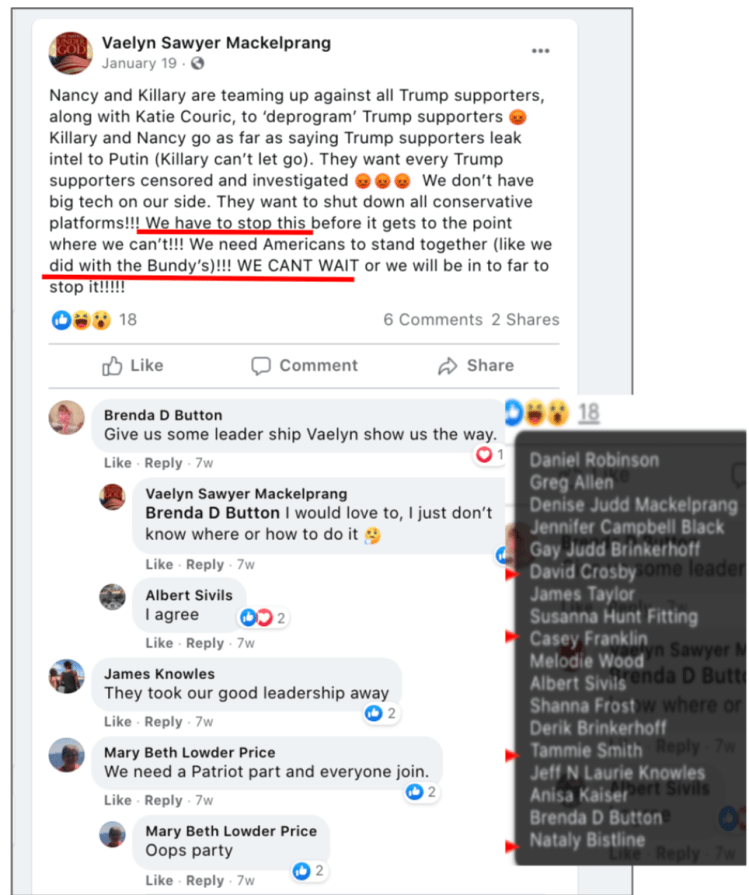Click the Comment speech bubble button
This screenshot has height=895, width=749.
pos(304,365)
